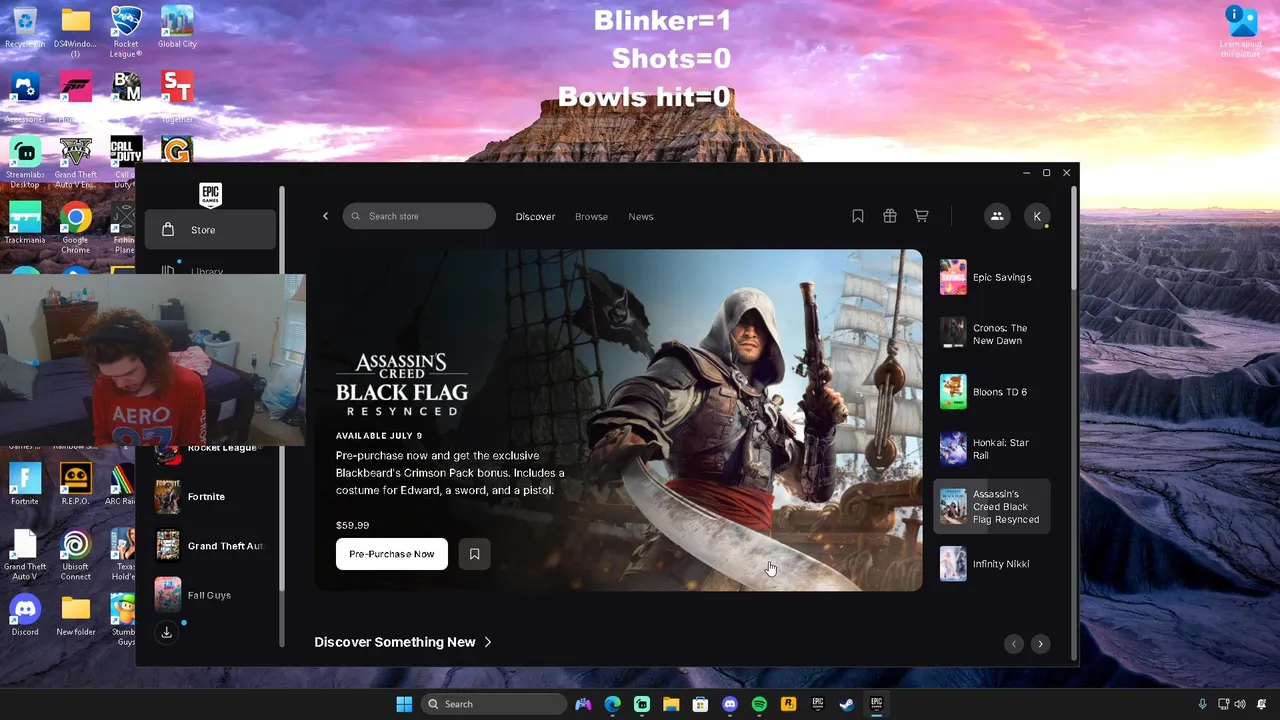Open Trackmania desktop shortcut
Viewport: 1280px width, 720px height.
25,223
